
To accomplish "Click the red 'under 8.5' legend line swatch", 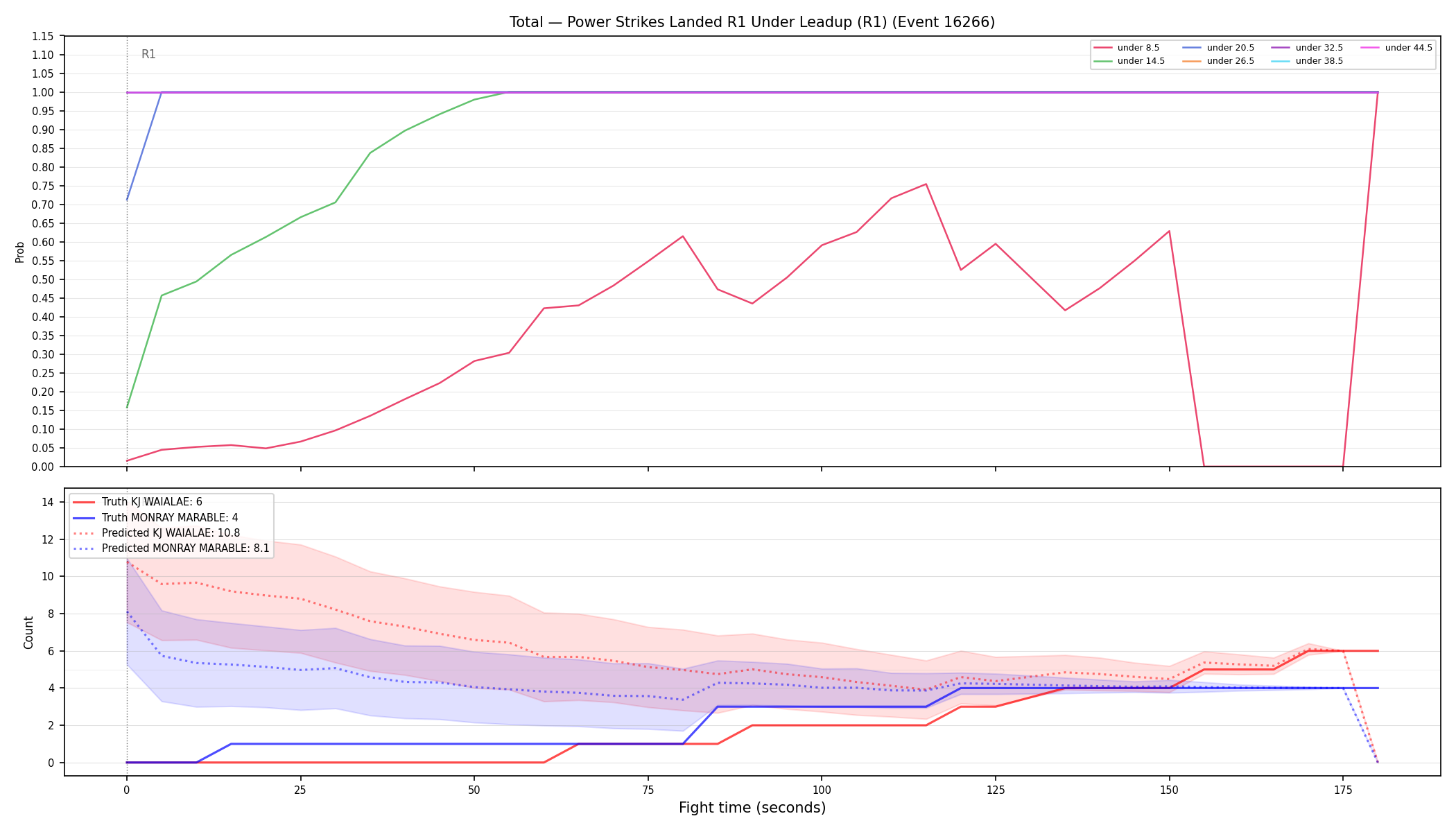I will [x=1102, y=48].
